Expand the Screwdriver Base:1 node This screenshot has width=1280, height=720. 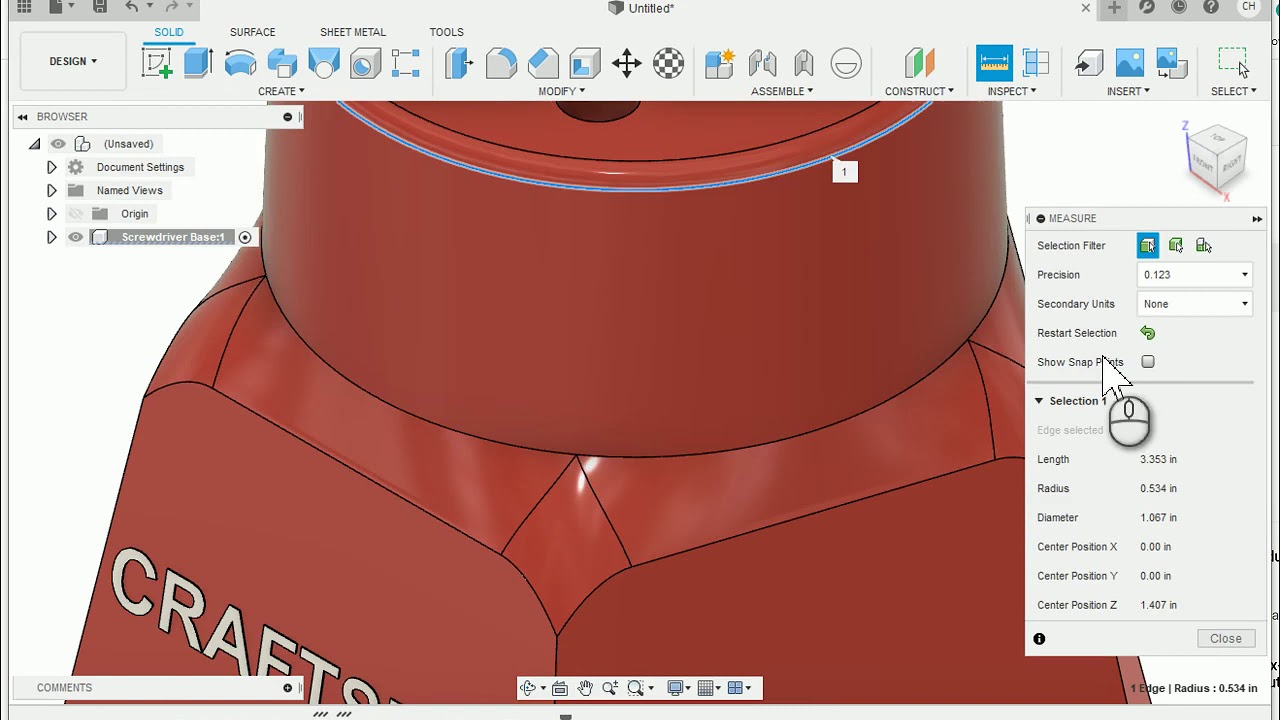51,237
